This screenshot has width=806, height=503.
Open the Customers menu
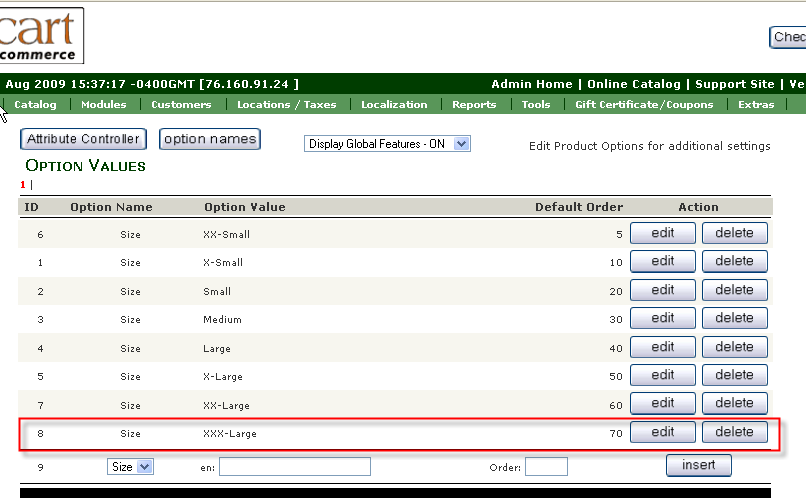(181, 105)
